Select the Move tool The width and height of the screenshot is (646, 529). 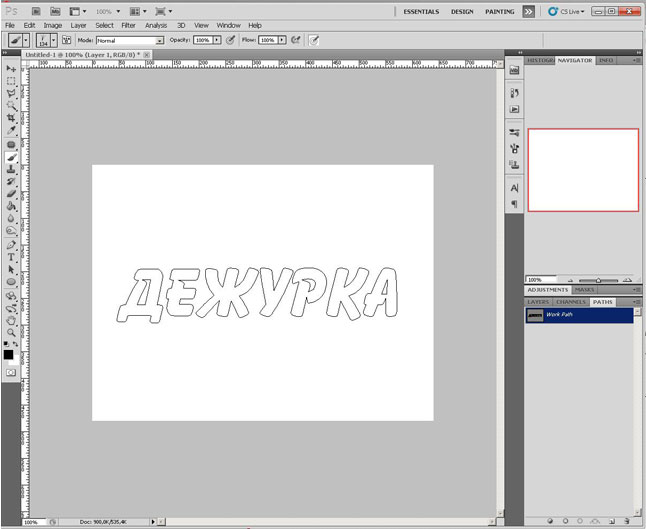(11, 68)
